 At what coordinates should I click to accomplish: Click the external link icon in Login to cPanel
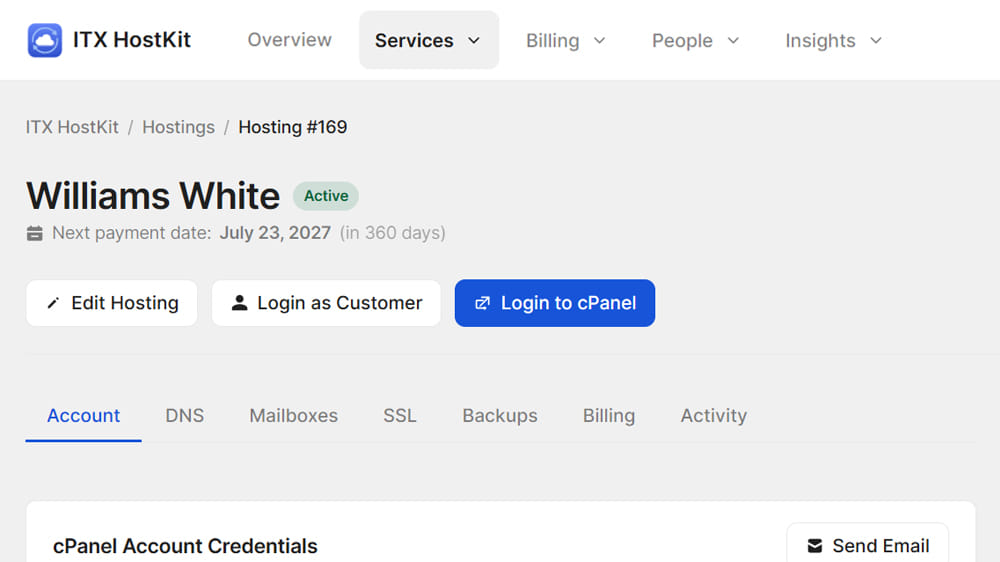coord(482,303)
